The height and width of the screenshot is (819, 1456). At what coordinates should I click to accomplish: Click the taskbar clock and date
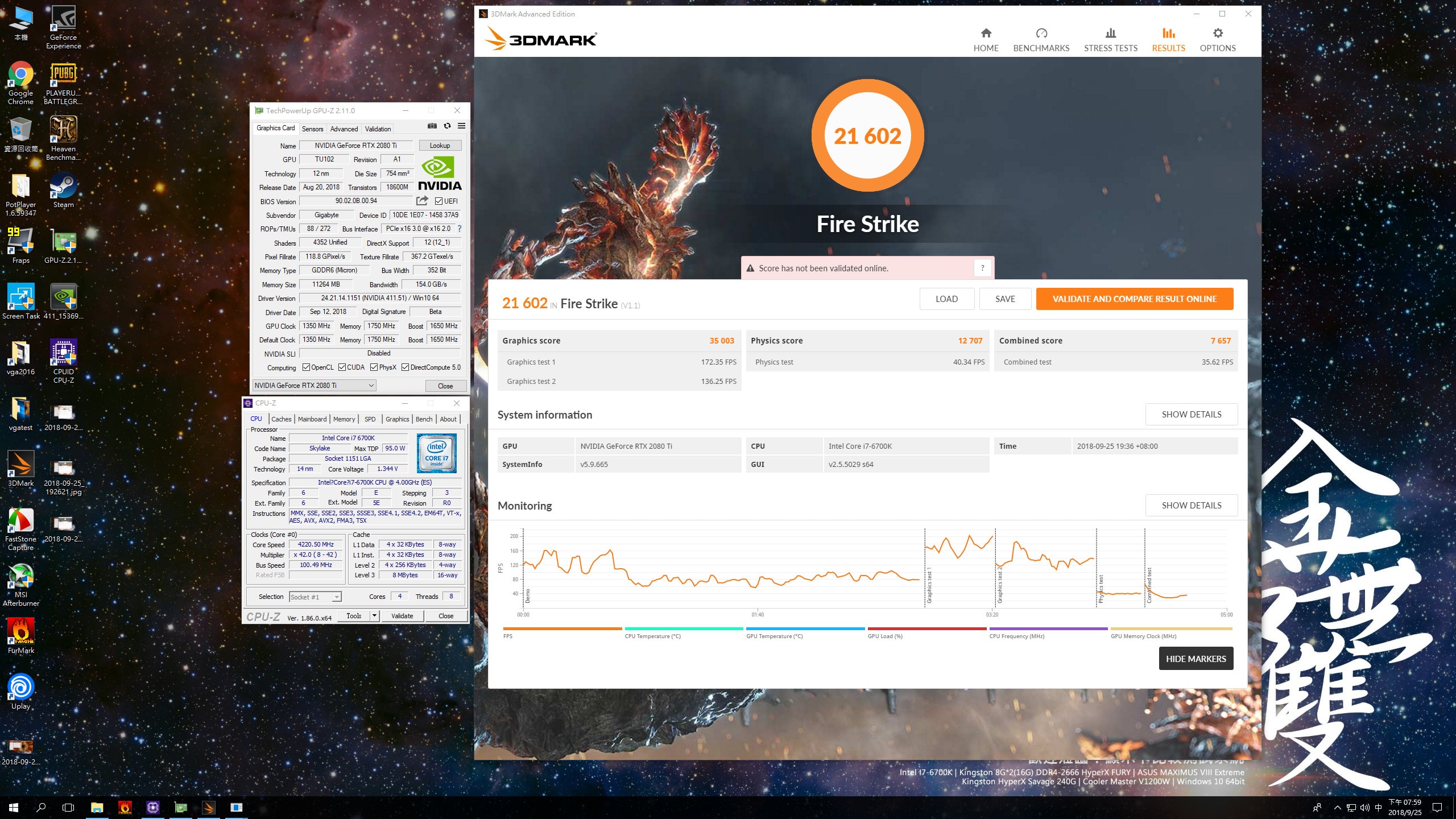point(1404,808)
